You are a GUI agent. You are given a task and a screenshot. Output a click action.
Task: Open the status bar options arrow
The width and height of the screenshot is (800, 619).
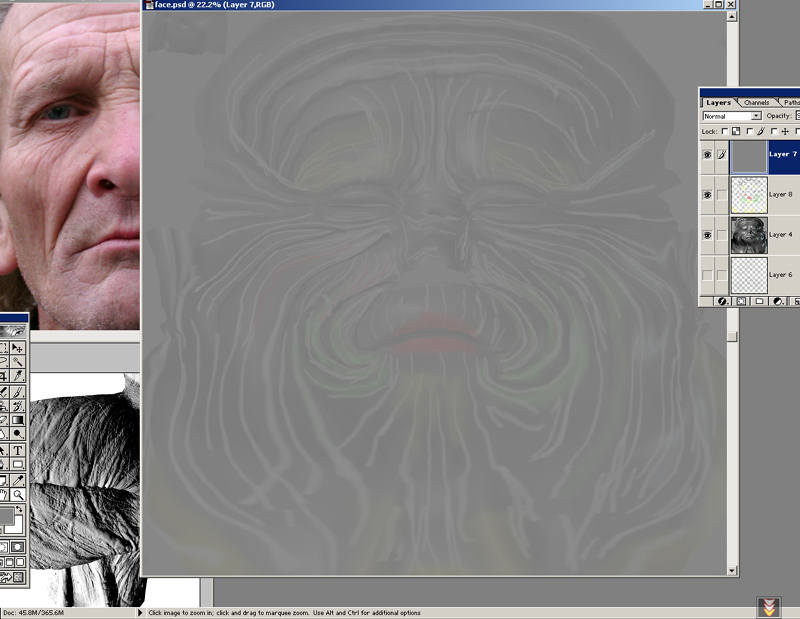(x=139, y=613)
